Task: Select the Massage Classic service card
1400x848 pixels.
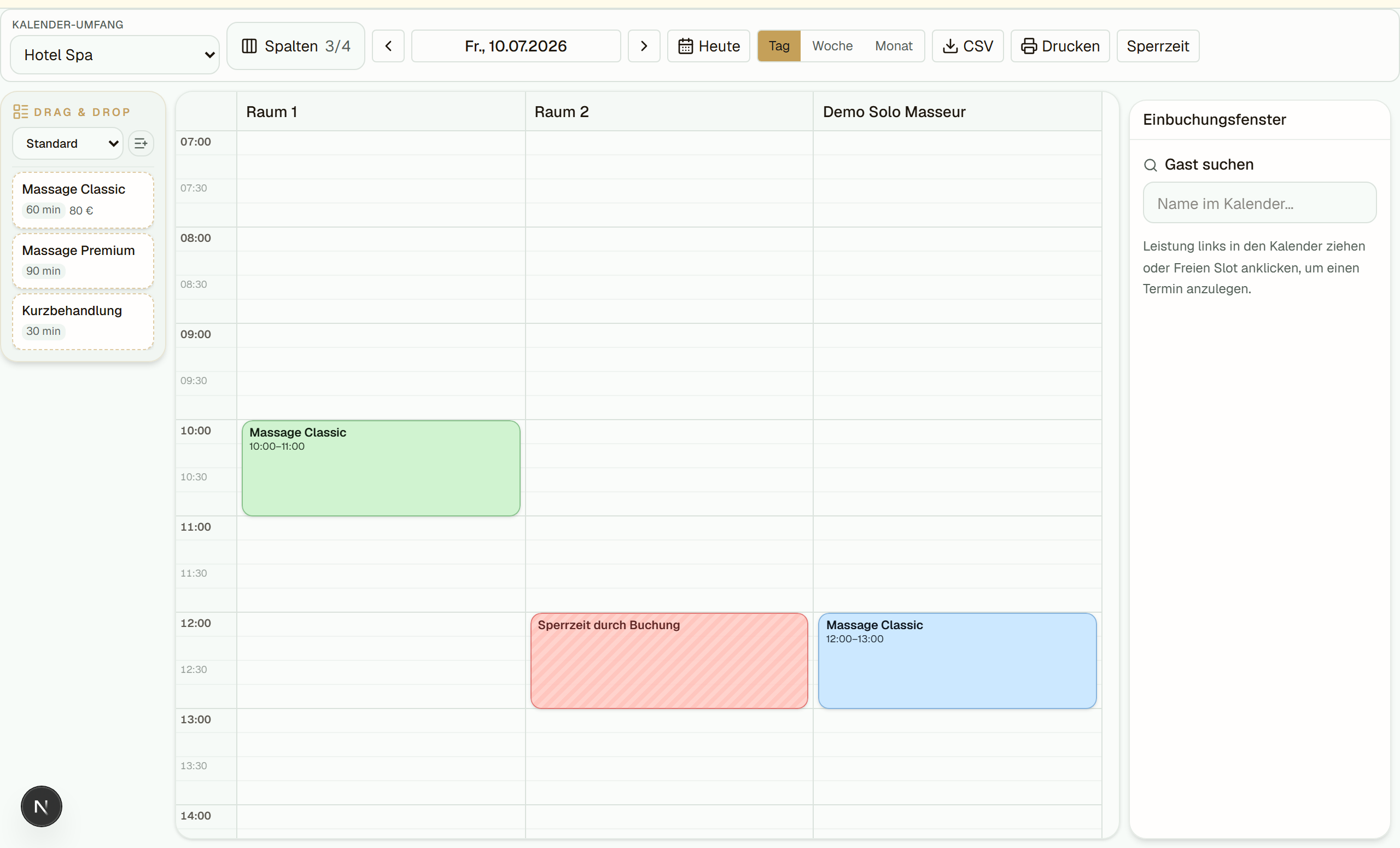Action: pyautogui.click(x=83, y=200)
